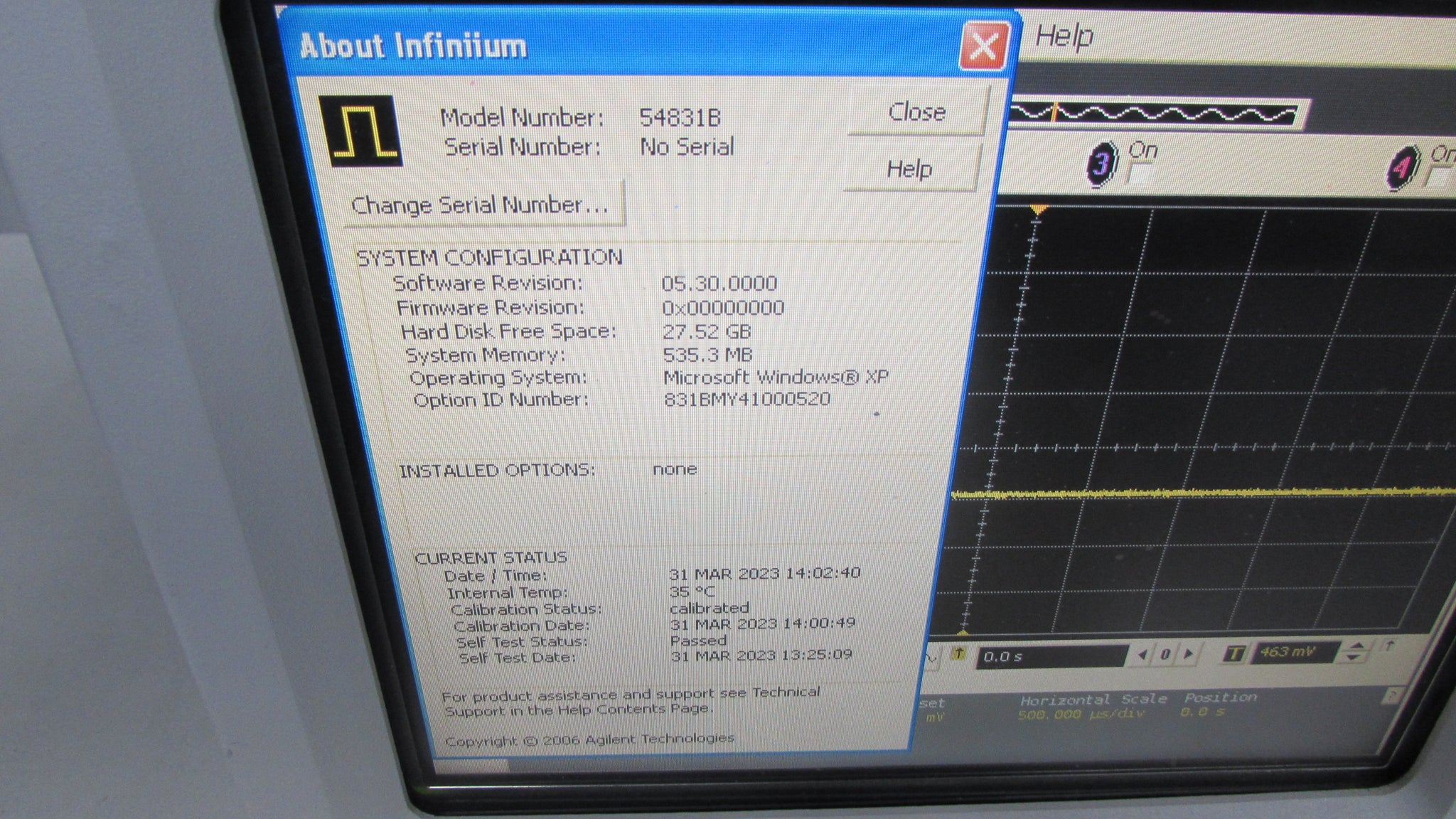The height and width of the screenshot is (819, 1456).
Task: Open the Help menu in the Infiniium window
Action: 1063,36
